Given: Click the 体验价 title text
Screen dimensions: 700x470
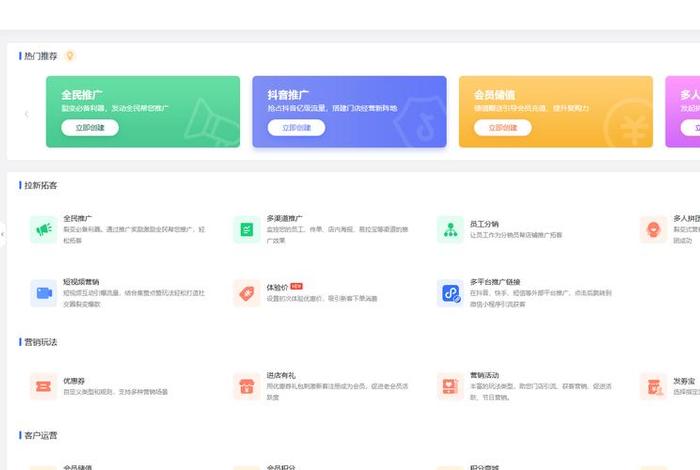Looking at the screenshot, I should coord(277,287).
